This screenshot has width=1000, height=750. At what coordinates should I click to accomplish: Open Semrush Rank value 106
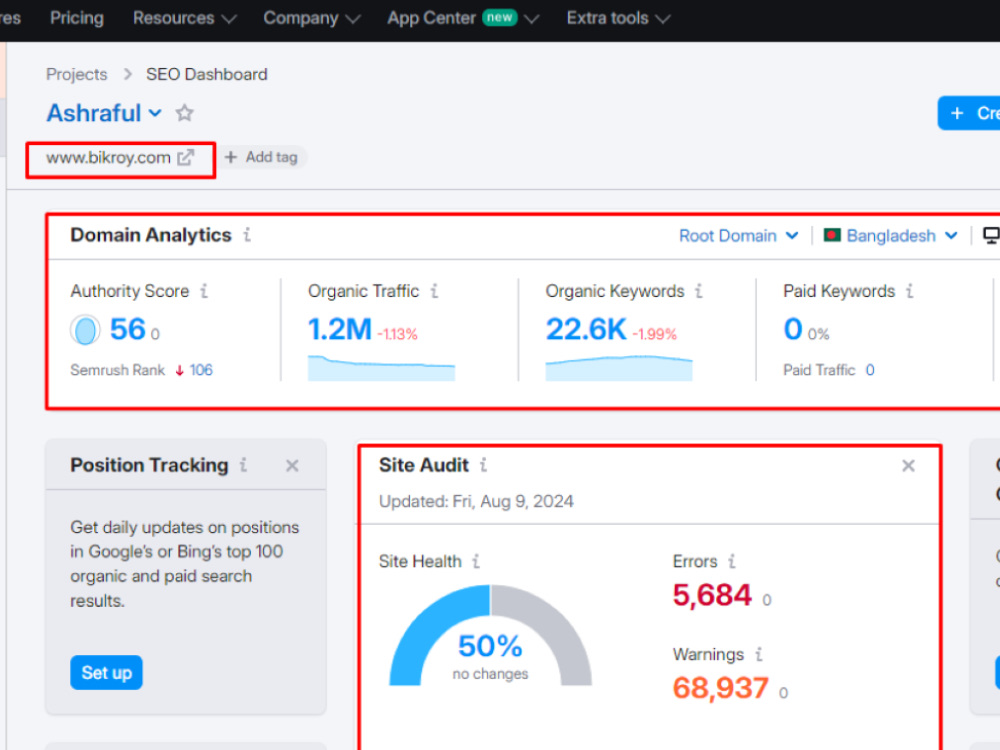click(201, 370)
